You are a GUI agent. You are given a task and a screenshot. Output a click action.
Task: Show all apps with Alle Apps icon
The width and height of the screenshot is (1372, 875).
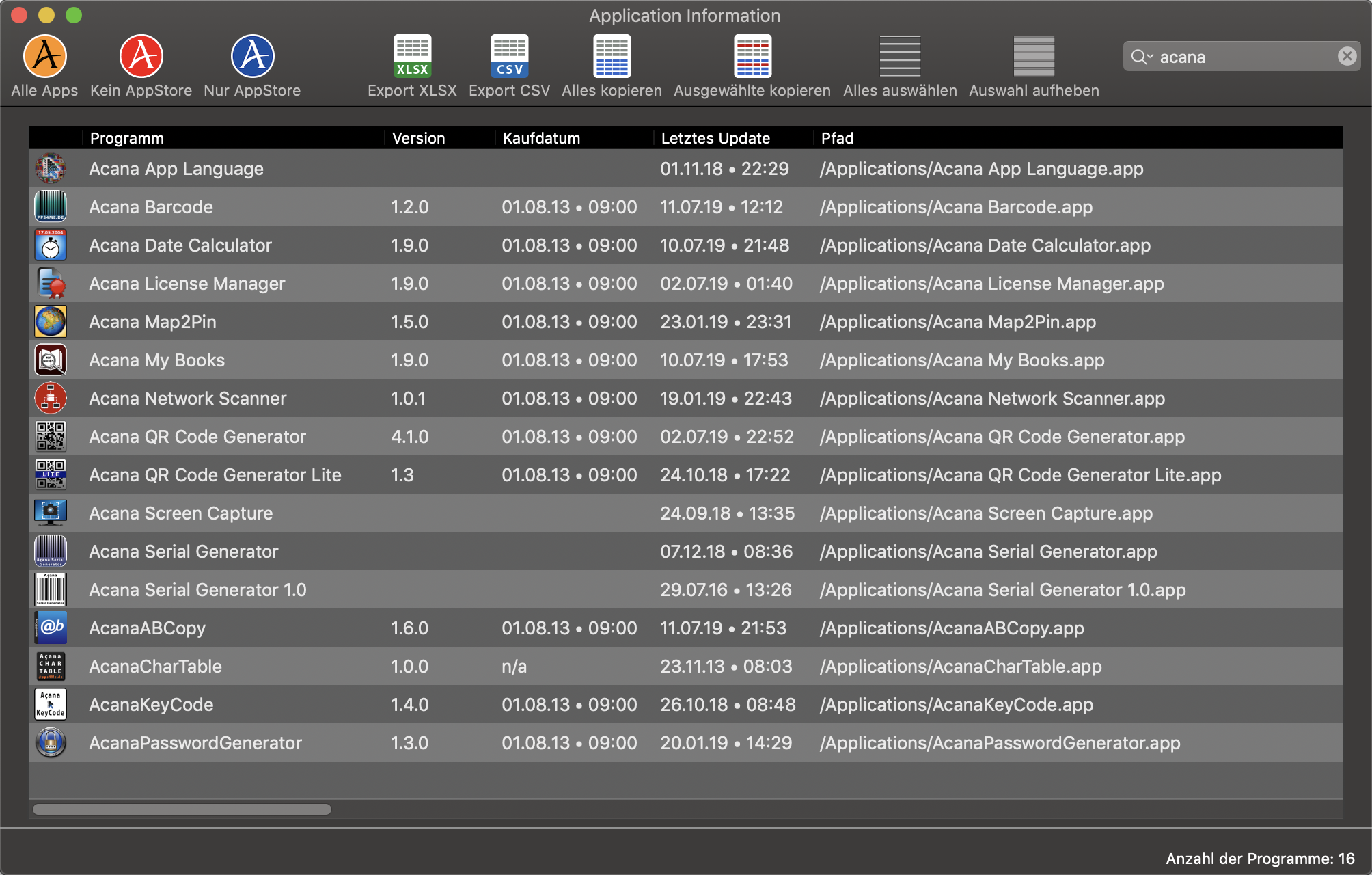pyautogui.click(x=45, y=56)
